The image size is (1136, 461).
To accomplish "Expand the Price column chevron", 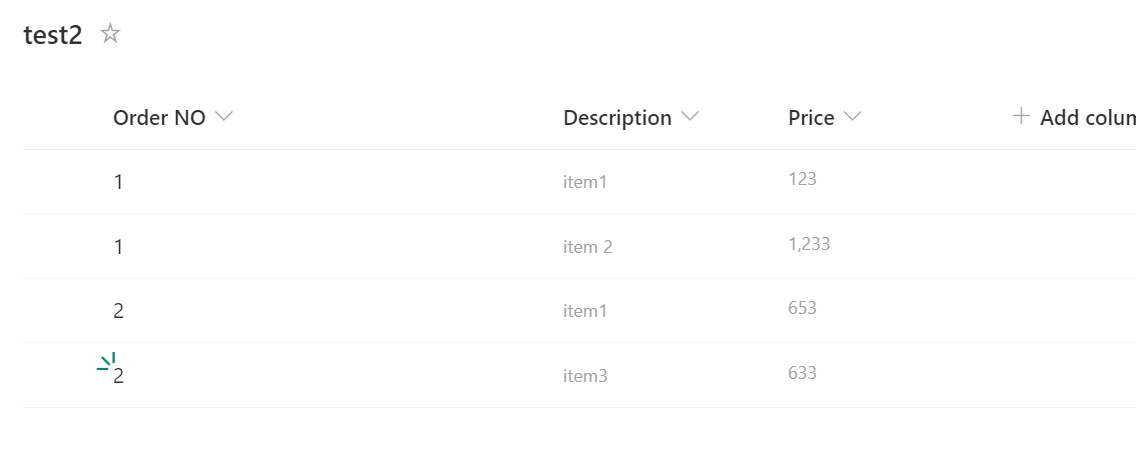I will coord(852,117).
